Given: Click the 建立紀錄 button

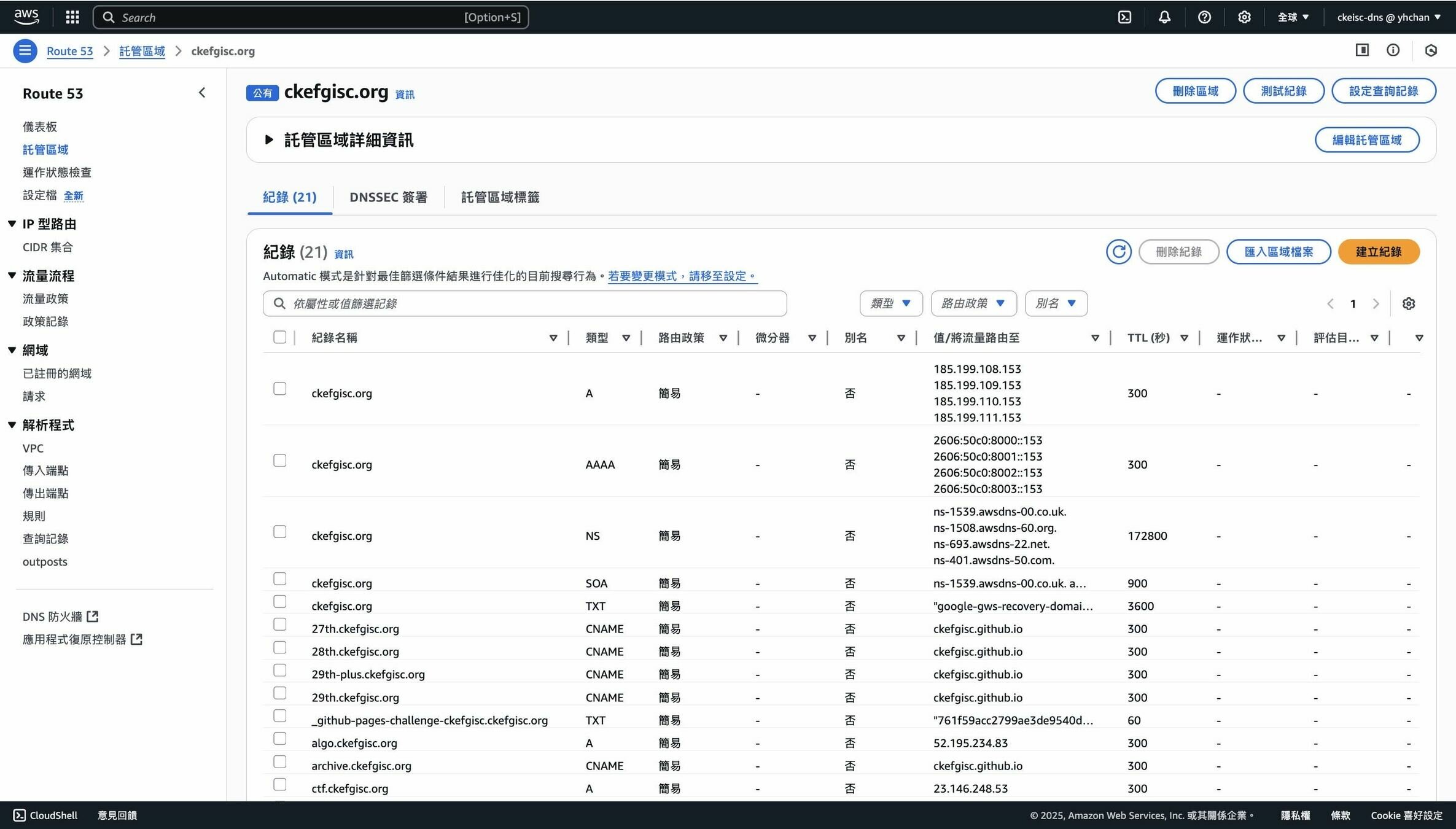Looking at the screenshot, I should tap(1378, 252).
